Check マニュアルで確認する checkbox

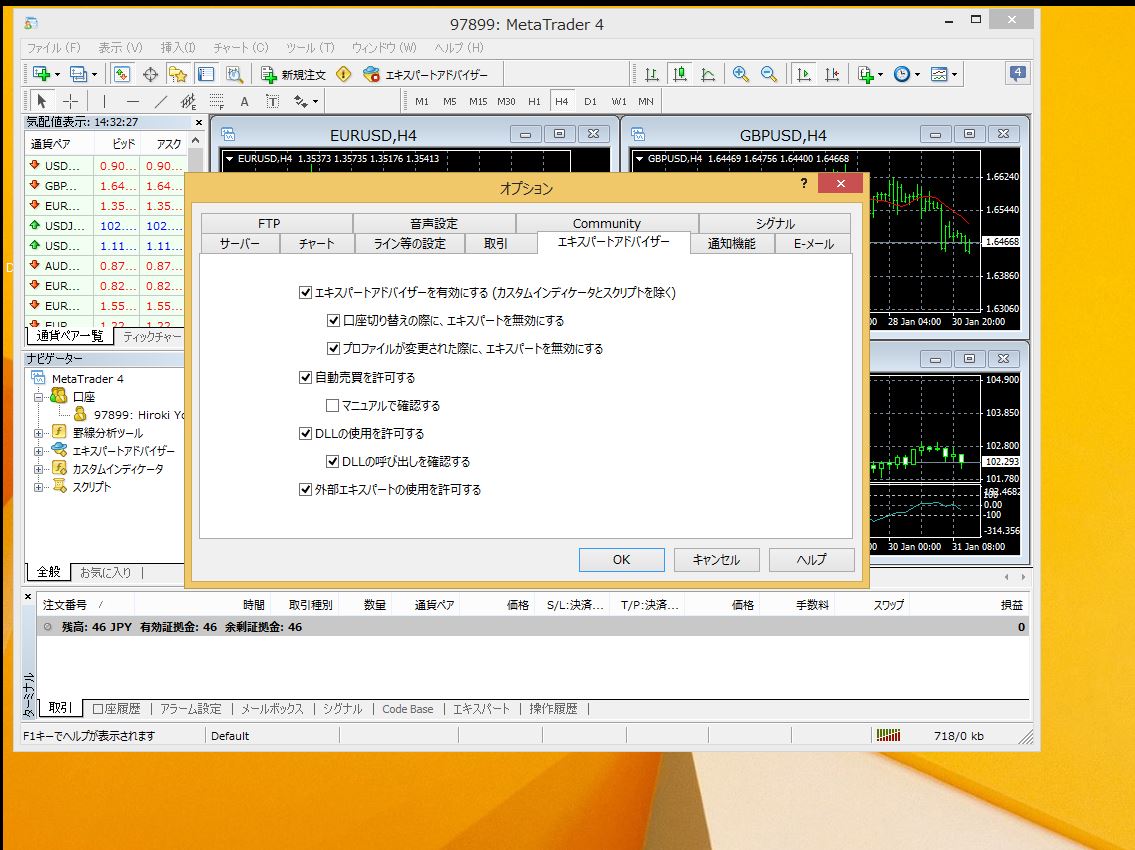pyautogui.click(x=333, y=405)
